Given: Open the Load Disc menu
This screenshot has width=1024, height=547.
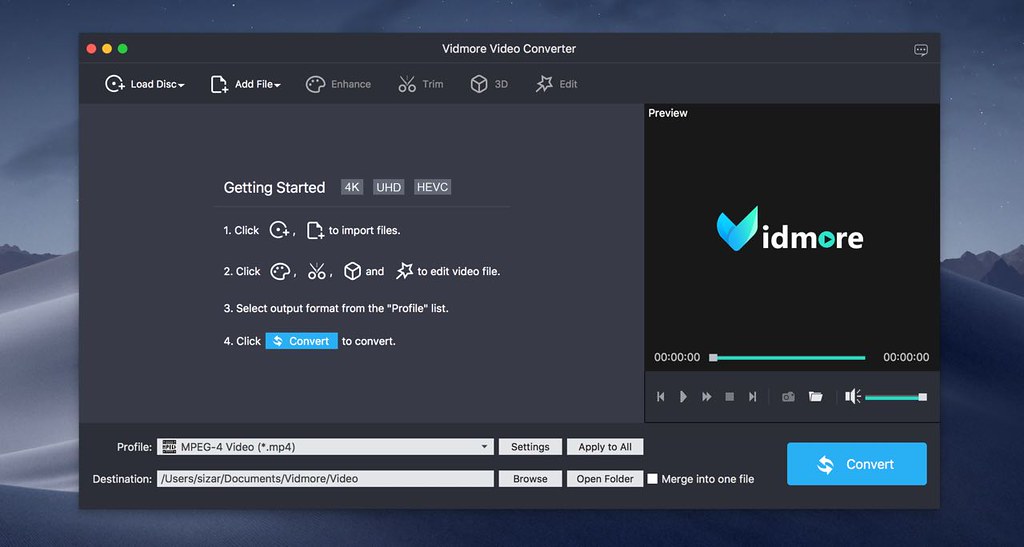Looking at the screenshot, I should 144,84.
